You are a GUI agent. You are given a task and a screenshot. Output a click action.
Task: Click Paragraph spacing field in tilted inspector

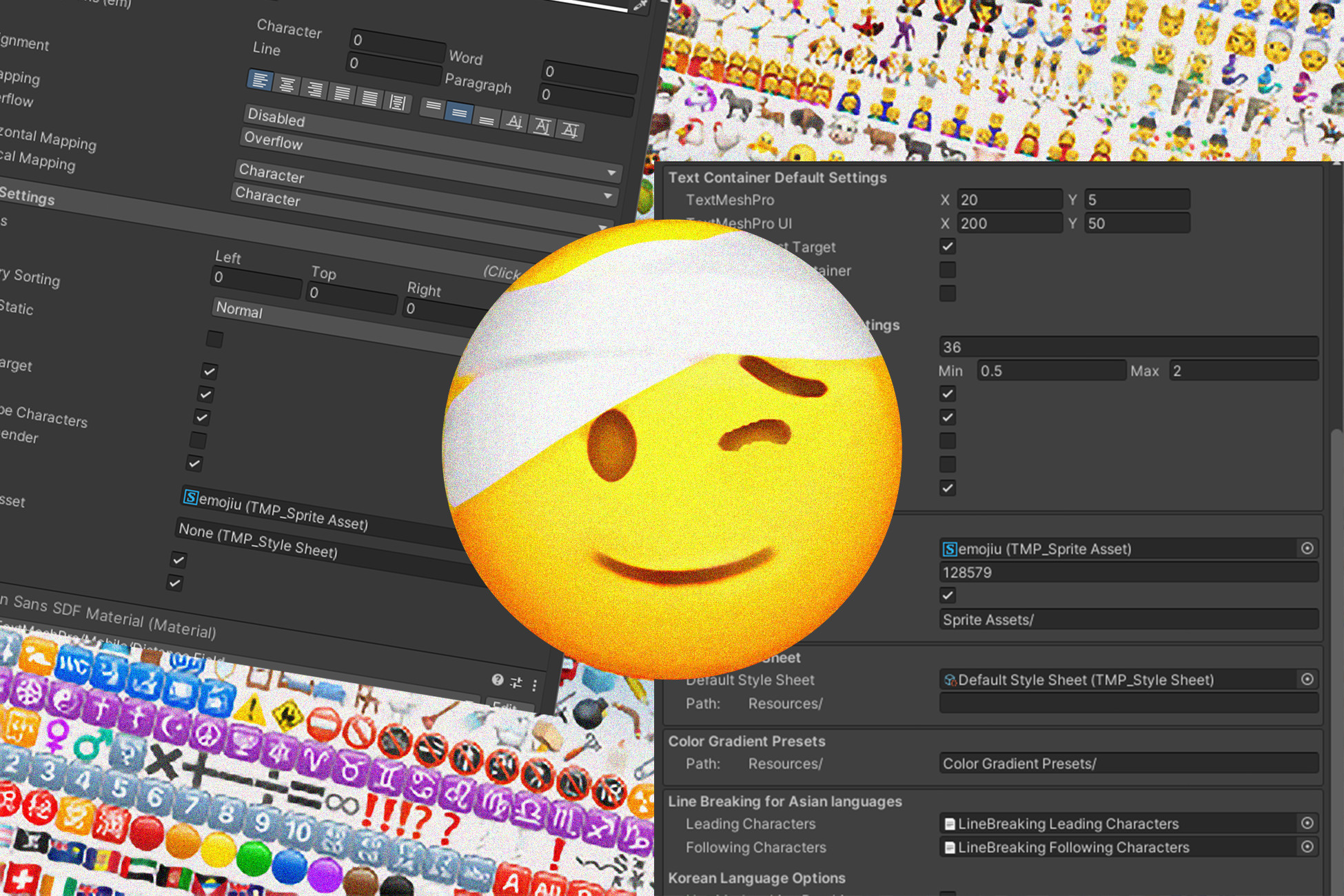(x=587, y=99)
